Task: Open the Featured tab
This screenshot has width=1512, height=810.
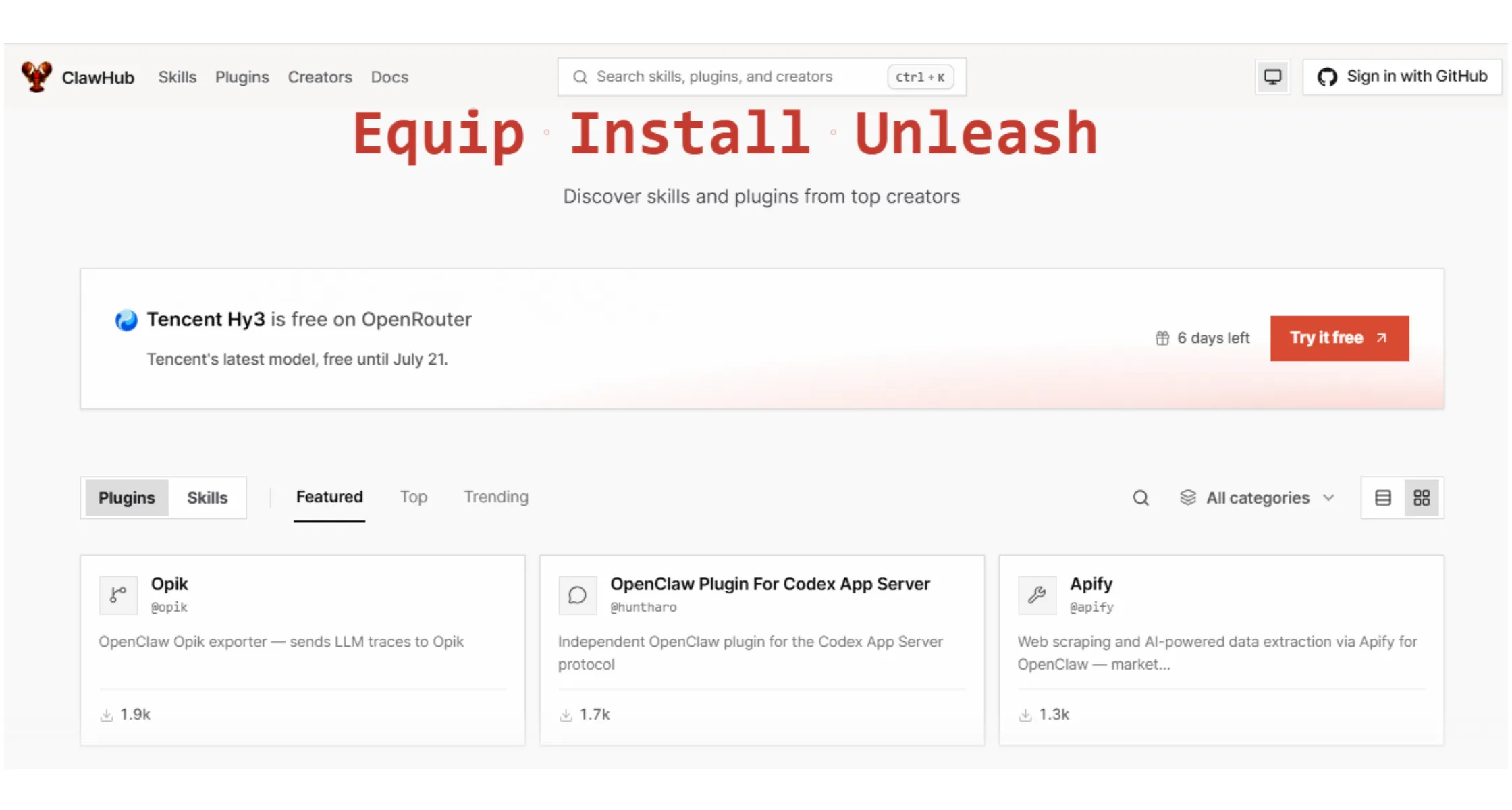Action: point(329,497)
